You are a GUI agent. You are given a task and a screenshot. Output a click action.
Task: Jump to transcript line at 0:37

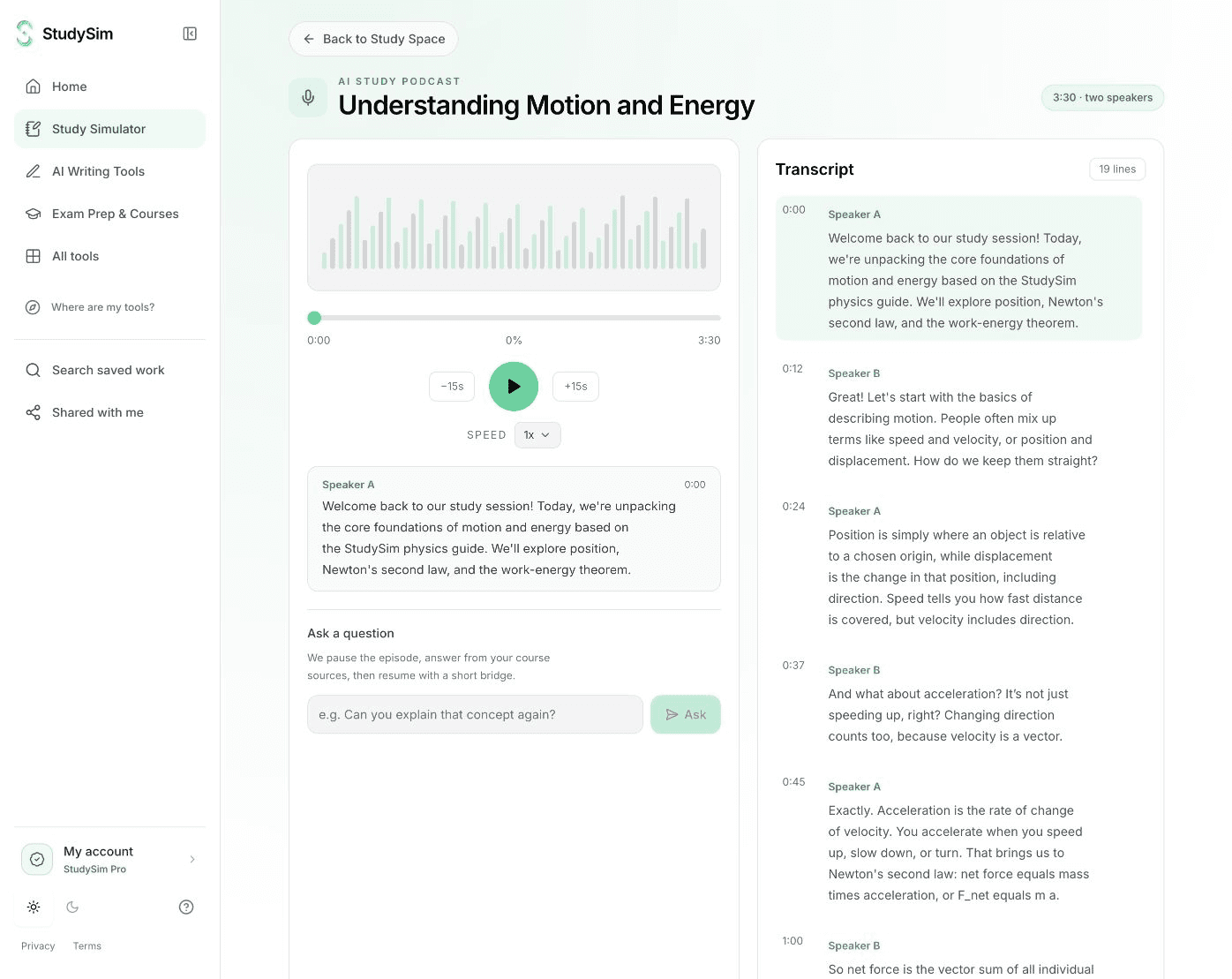(x=959, y=703)
